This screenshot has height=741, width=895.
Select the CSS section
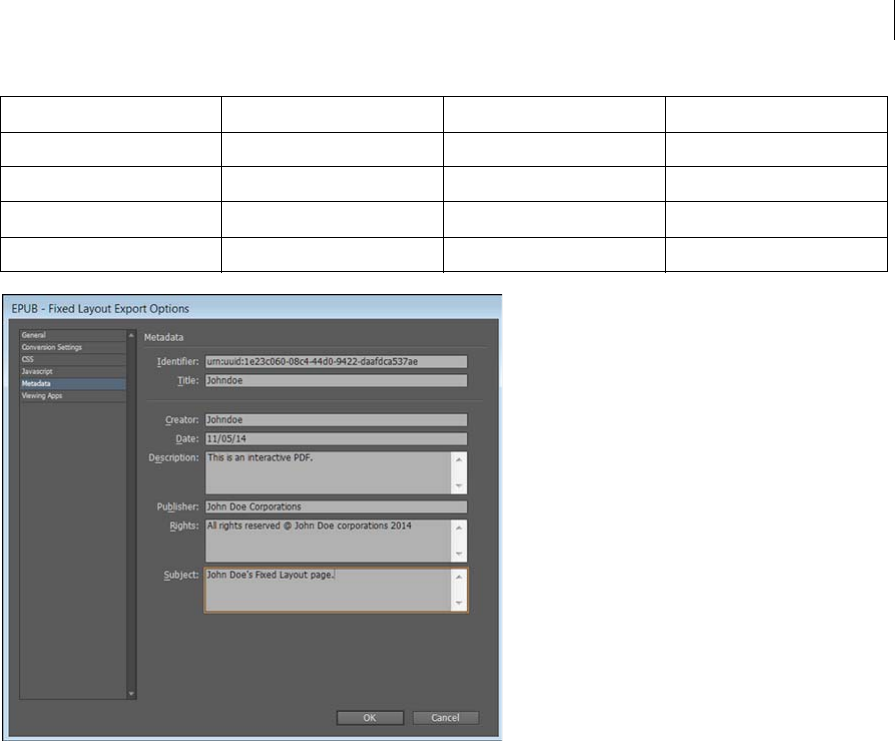tap(72, 359)
